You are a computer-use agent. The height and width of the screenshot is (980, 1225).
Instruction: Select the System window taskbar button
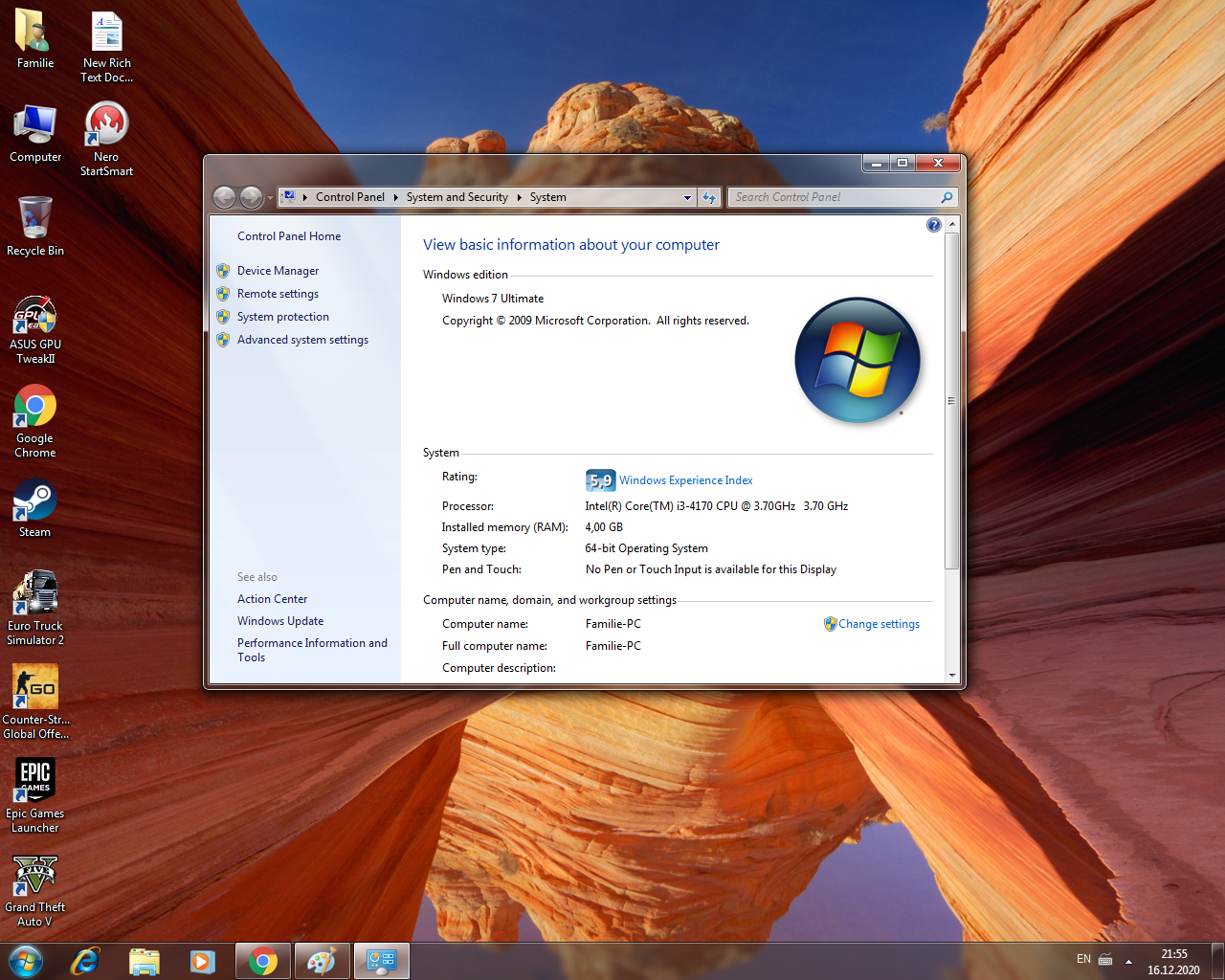(x=381, y=961)
